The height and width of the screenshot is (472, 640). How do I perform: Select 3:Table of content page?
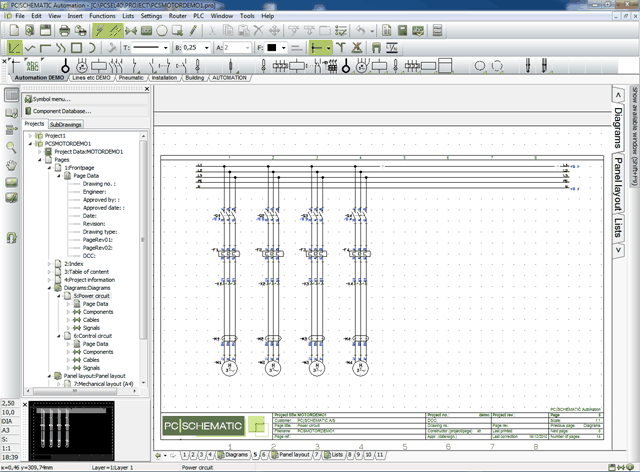click(x=87, y=272)
